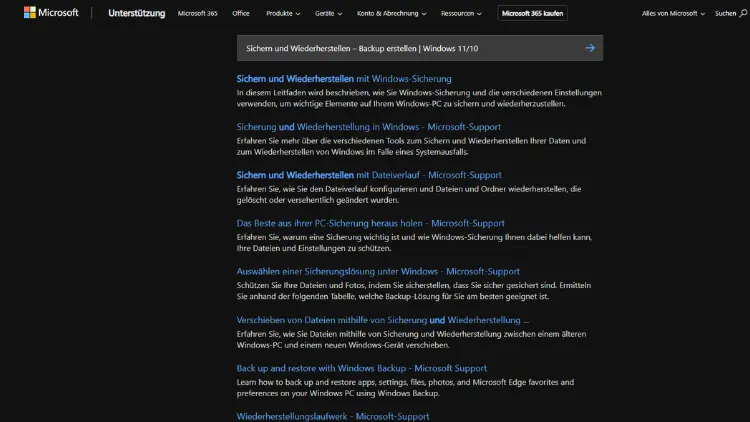Expand the Produkte dropdown
This screenshot has height=422, width=750.
pos(283,13)
